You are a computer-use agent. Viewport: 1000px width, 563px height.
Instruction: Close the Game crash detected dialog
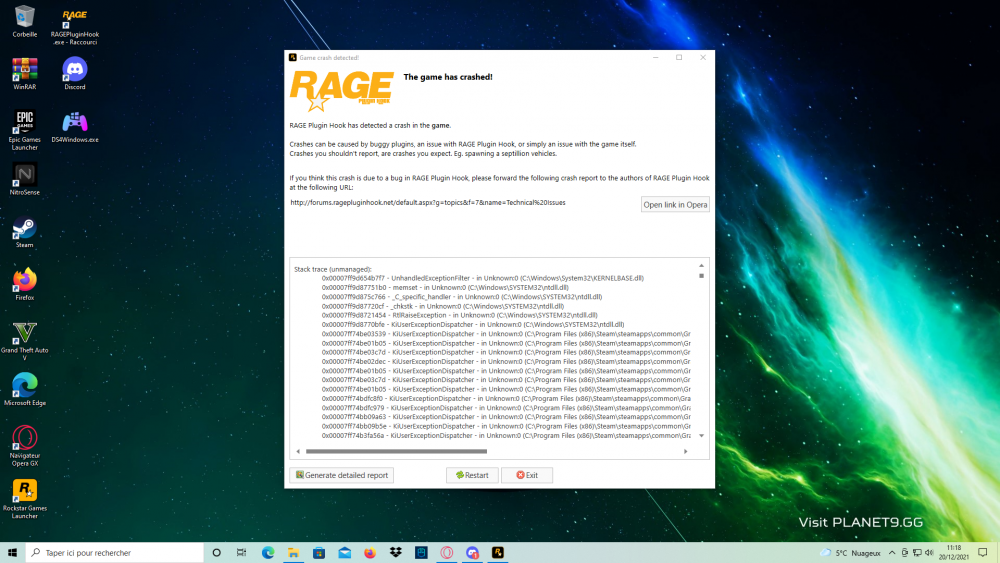[703, 57]
